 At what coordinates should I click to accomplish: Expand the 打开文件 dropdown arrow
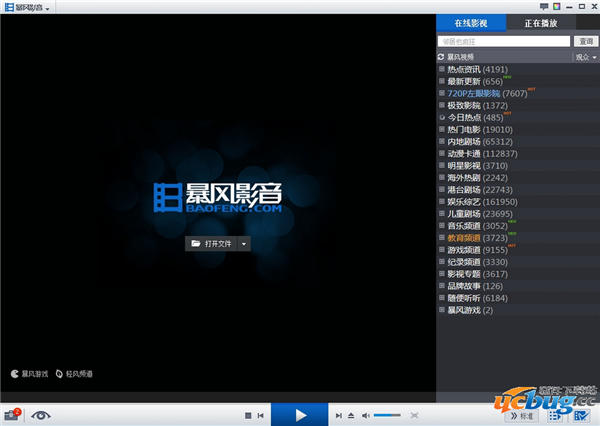243,243
